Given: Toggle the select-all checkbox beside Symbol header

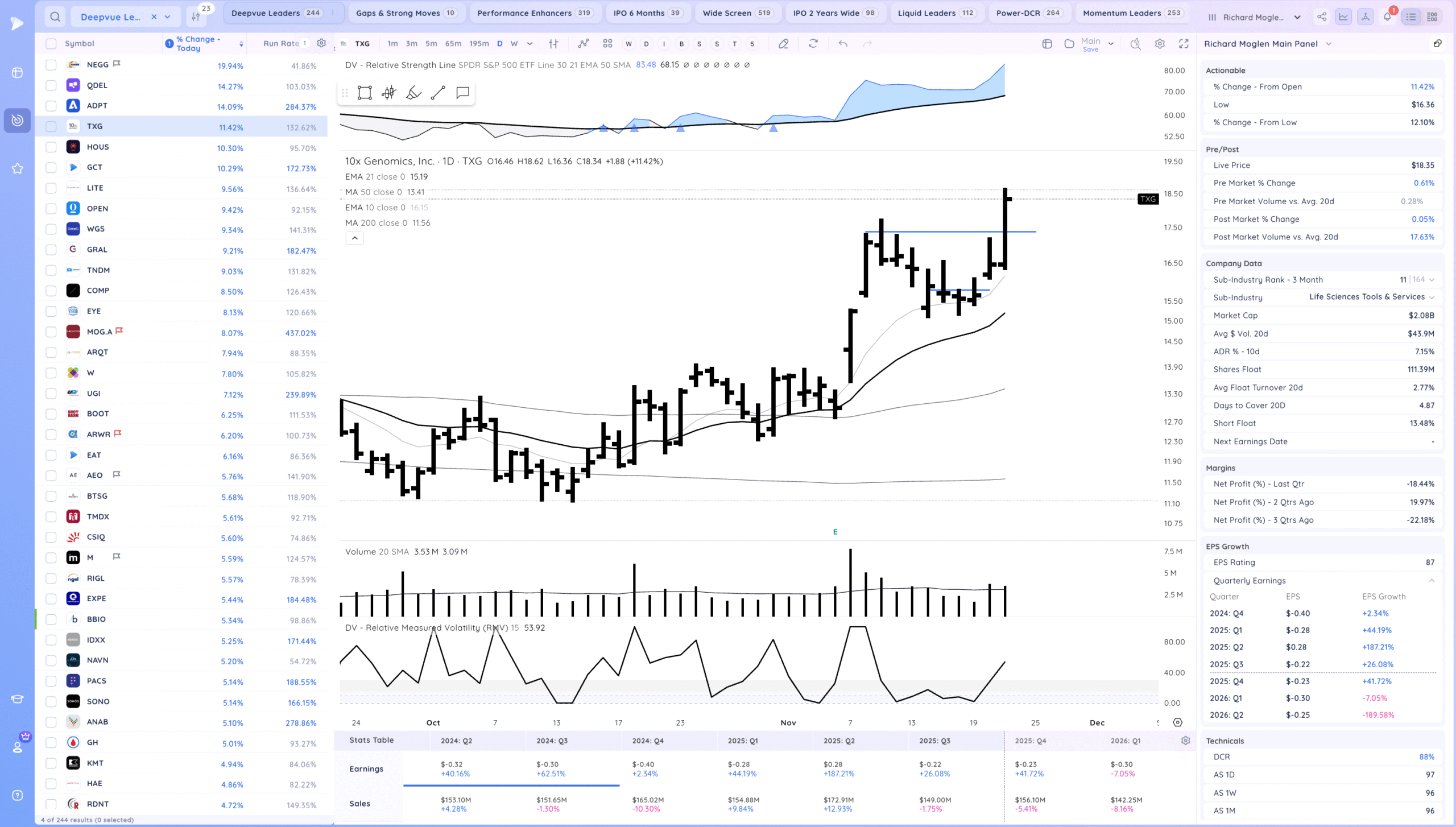Looking at the screenshot, I should [x=51, y=44].
